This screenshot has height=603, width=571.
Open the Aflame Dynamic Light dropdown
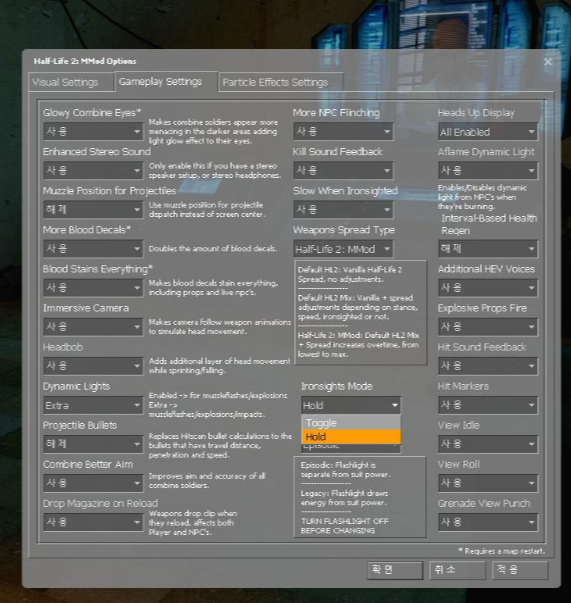coord(488,170)
